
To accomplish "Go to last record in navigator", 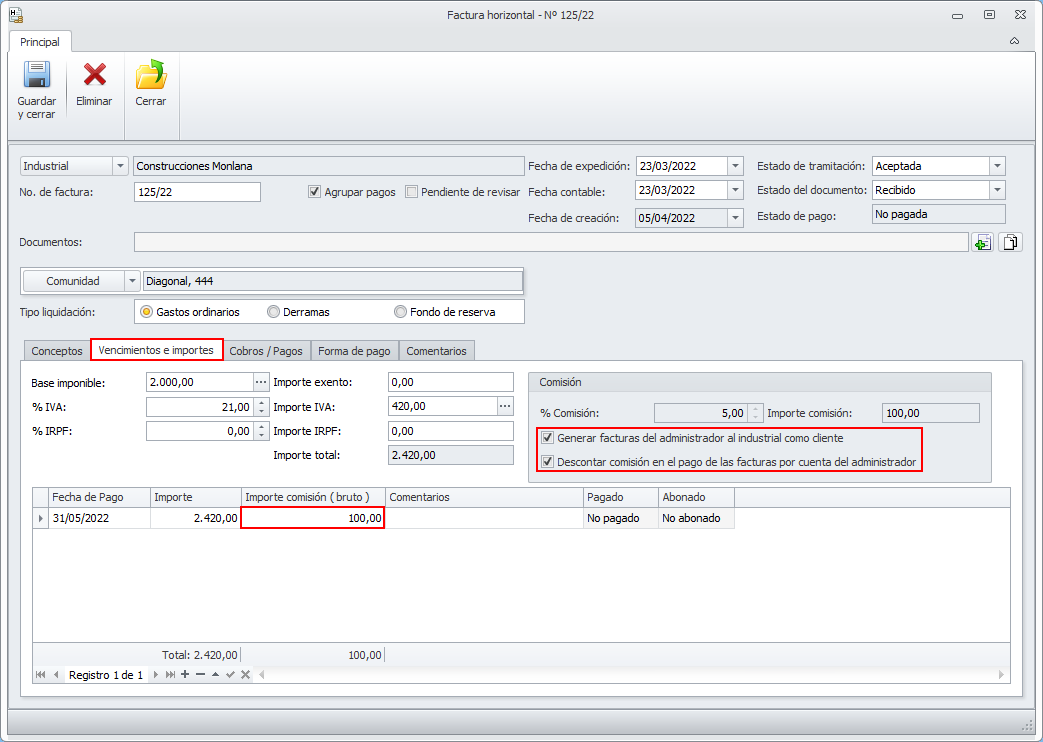I will click(170, 675).
